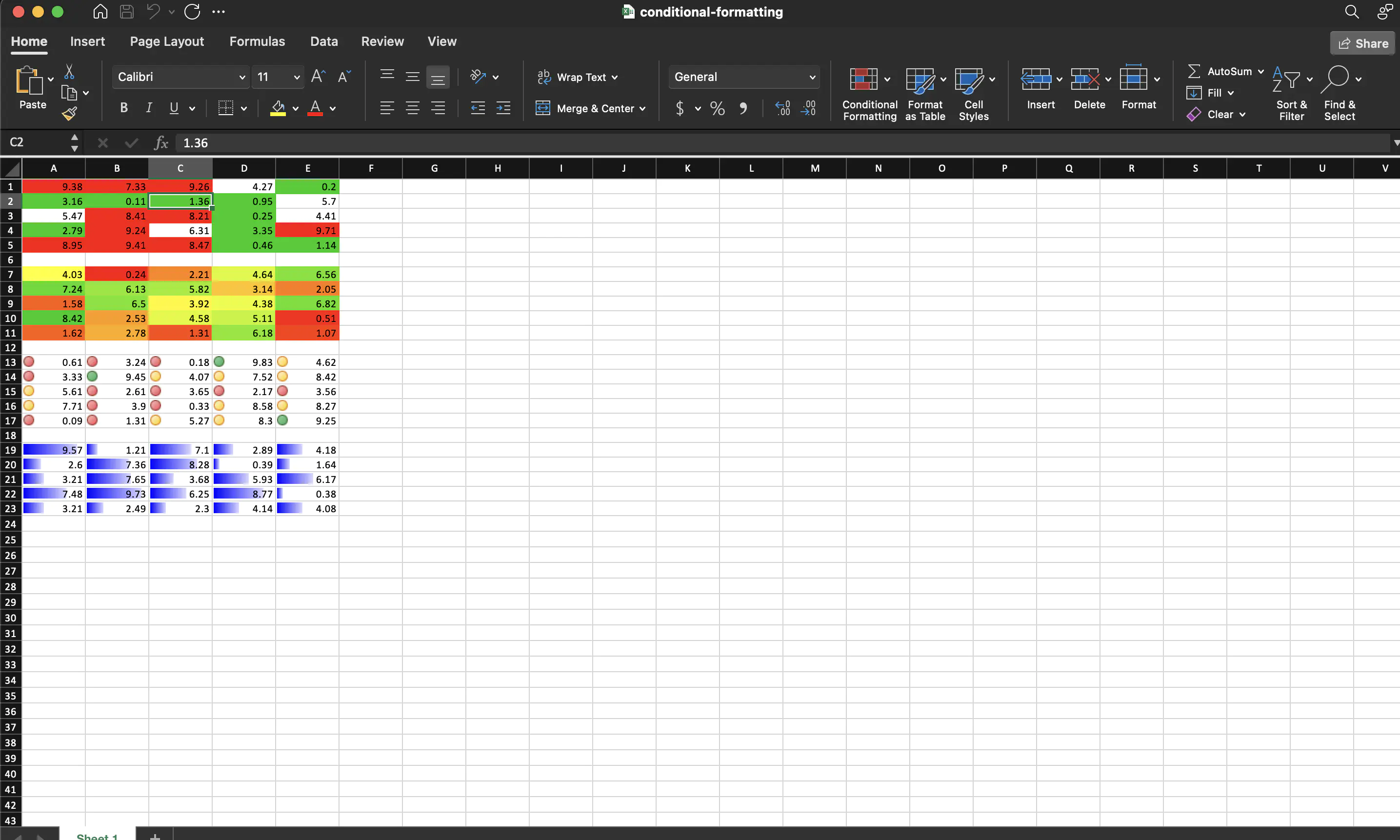Click the Format Painter brush
This screenshot has height=840, width=1400.
69,113
